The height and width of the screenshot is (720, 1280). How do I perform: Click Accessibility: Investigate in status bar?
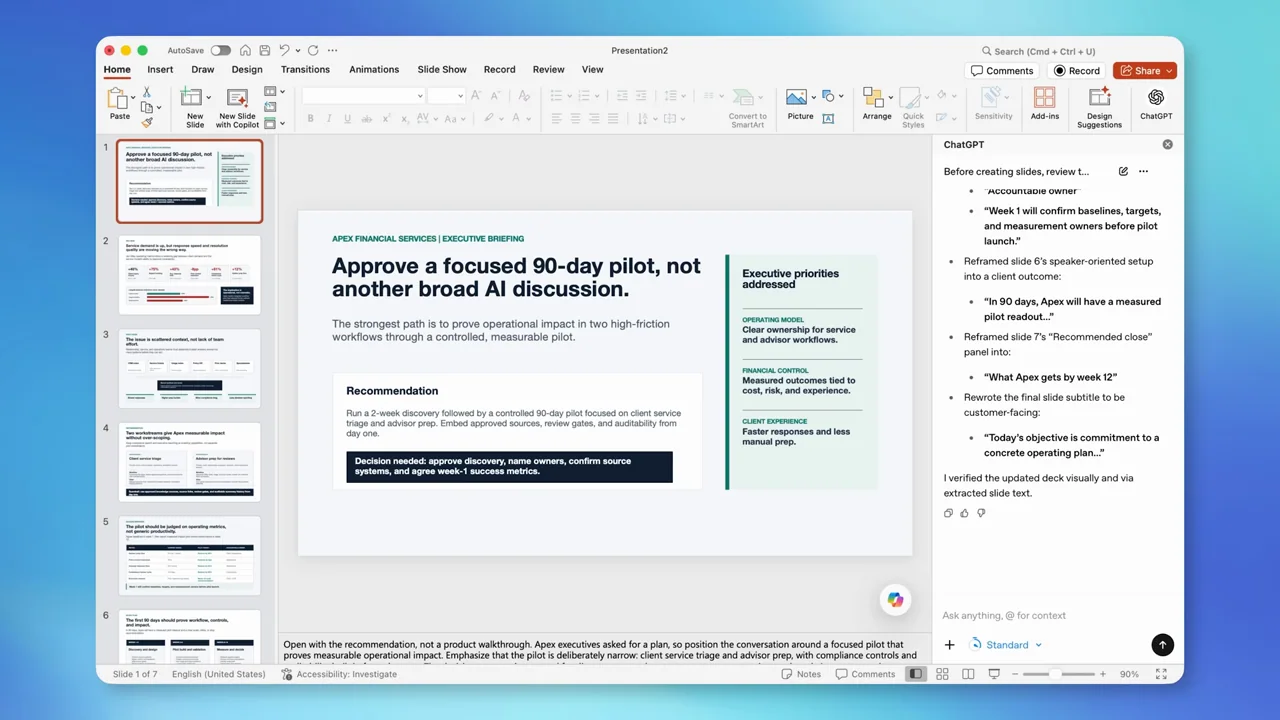339,674
